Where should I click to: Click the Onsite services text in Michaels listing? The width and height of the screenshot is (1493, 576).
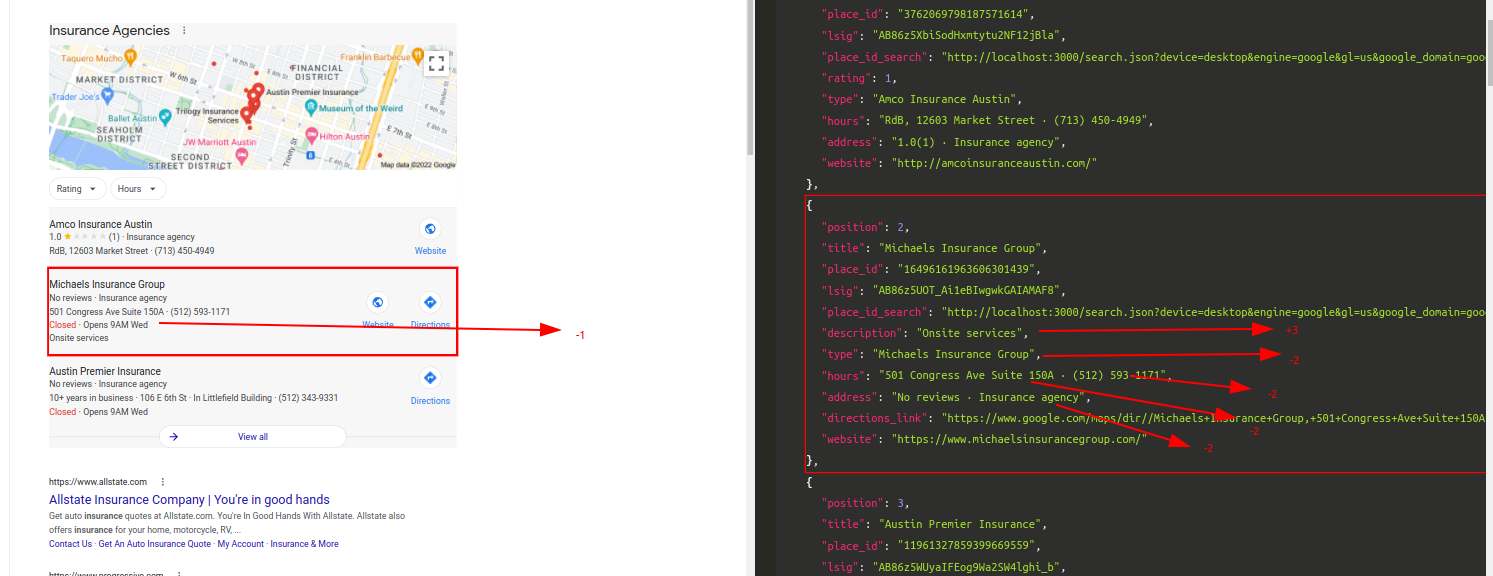pyautogui.click(x=79, y=338)
